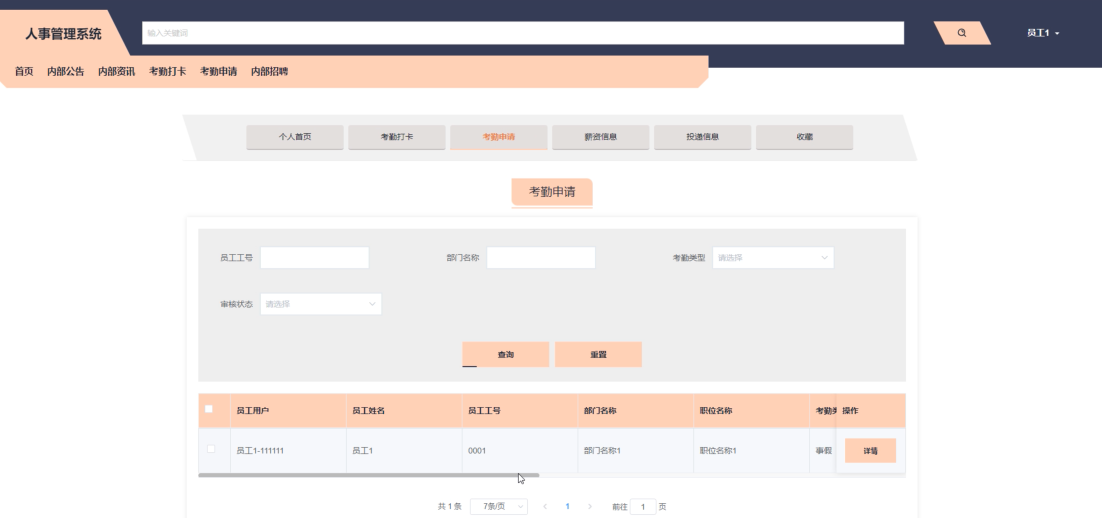This screenshot has height=518, width=1102.
Task: Click the next page arrow
Action: click(590, 506)
